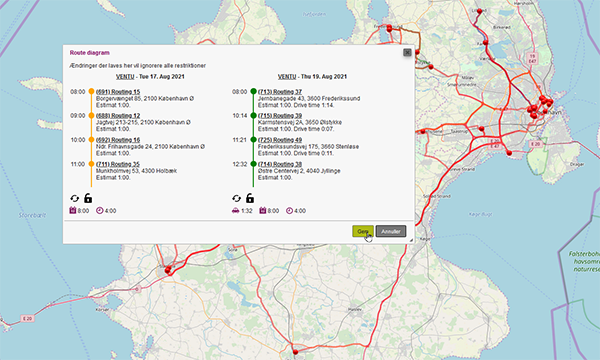This screenshot has width=600, height=360.
Task: Toggle the unlock icon under Tue 17. Aug route
Action: [x=88, y=198]
